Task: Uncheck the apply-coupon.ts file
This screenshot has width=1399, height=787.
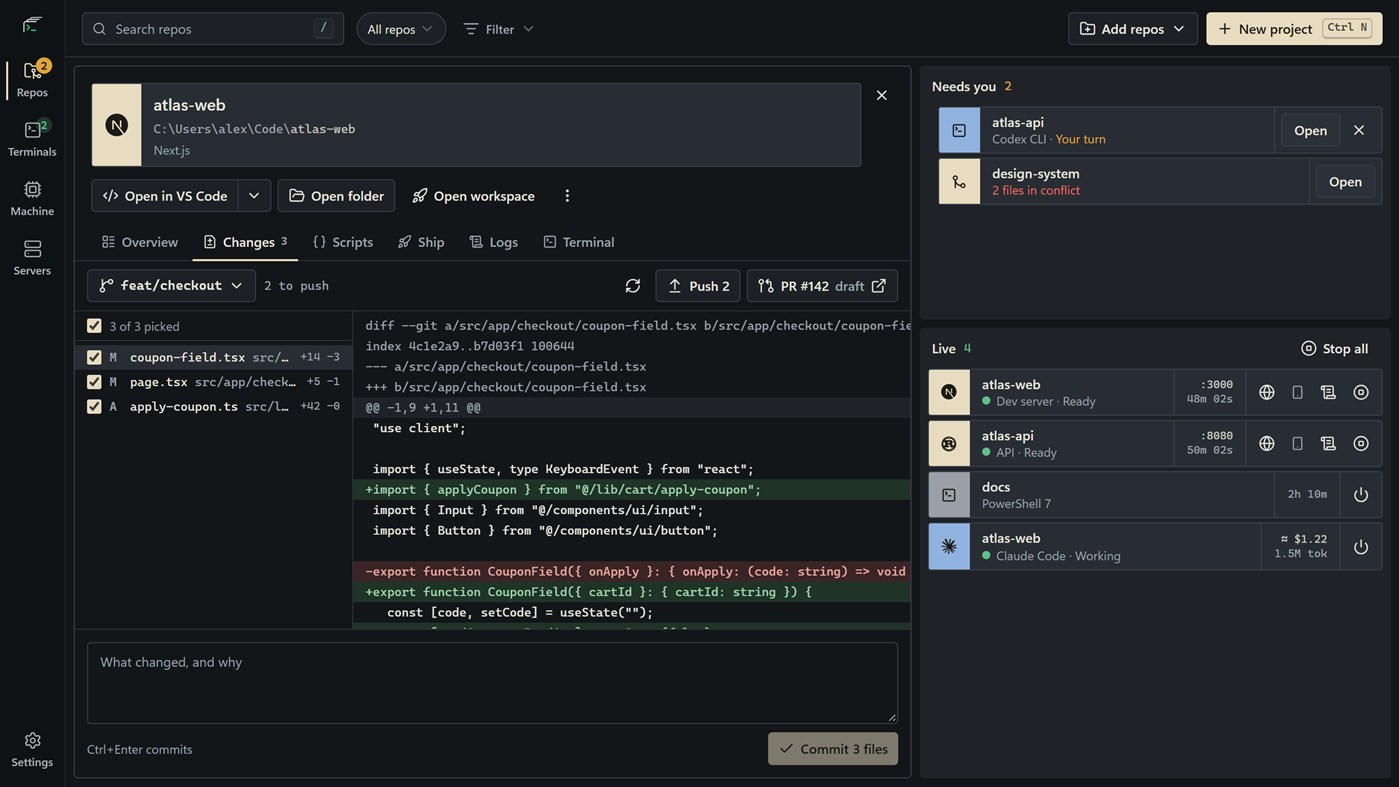Action: tap(94, 406)
